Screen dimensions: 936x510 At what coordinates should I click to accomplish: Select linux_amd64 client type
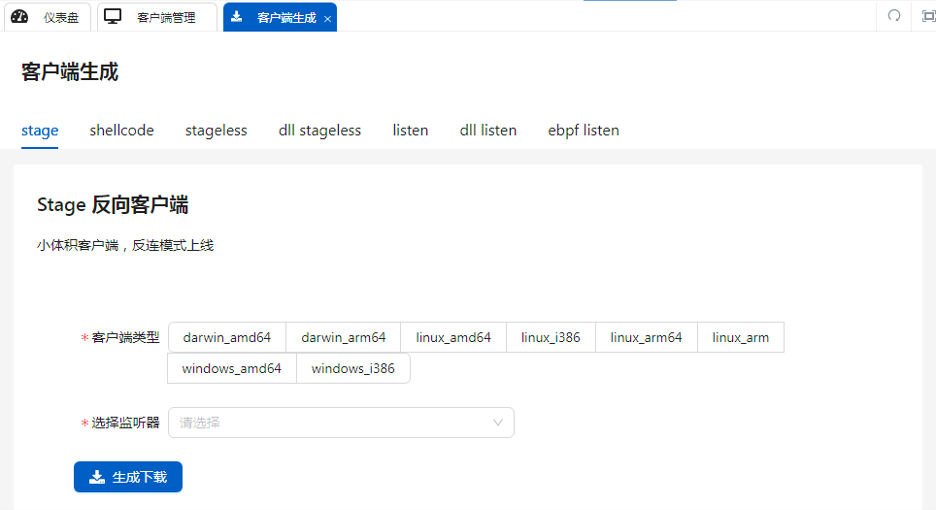pos(453,337)
